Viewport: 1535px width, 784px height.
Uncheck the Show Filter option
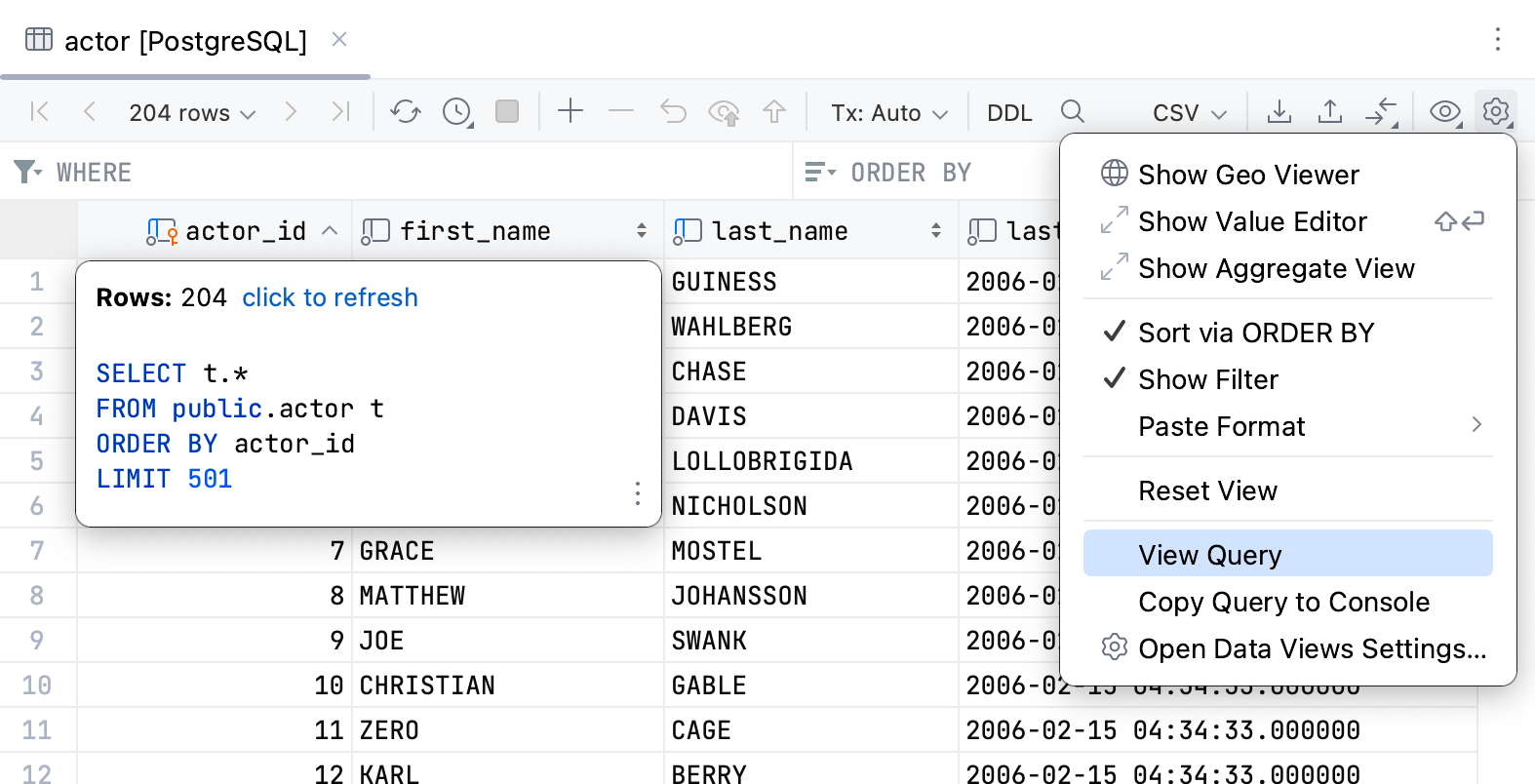[x=1207, y=379]
